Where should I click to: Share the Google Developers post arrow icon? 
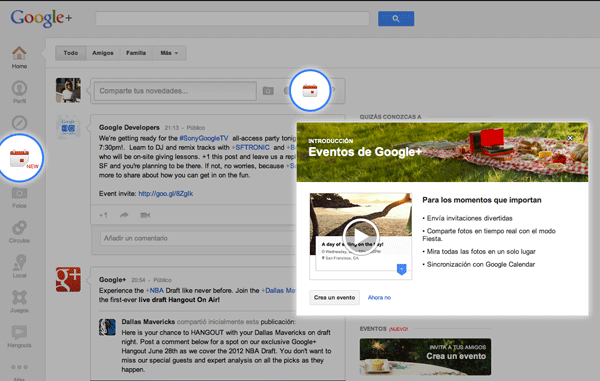click(x=124, y=215)
